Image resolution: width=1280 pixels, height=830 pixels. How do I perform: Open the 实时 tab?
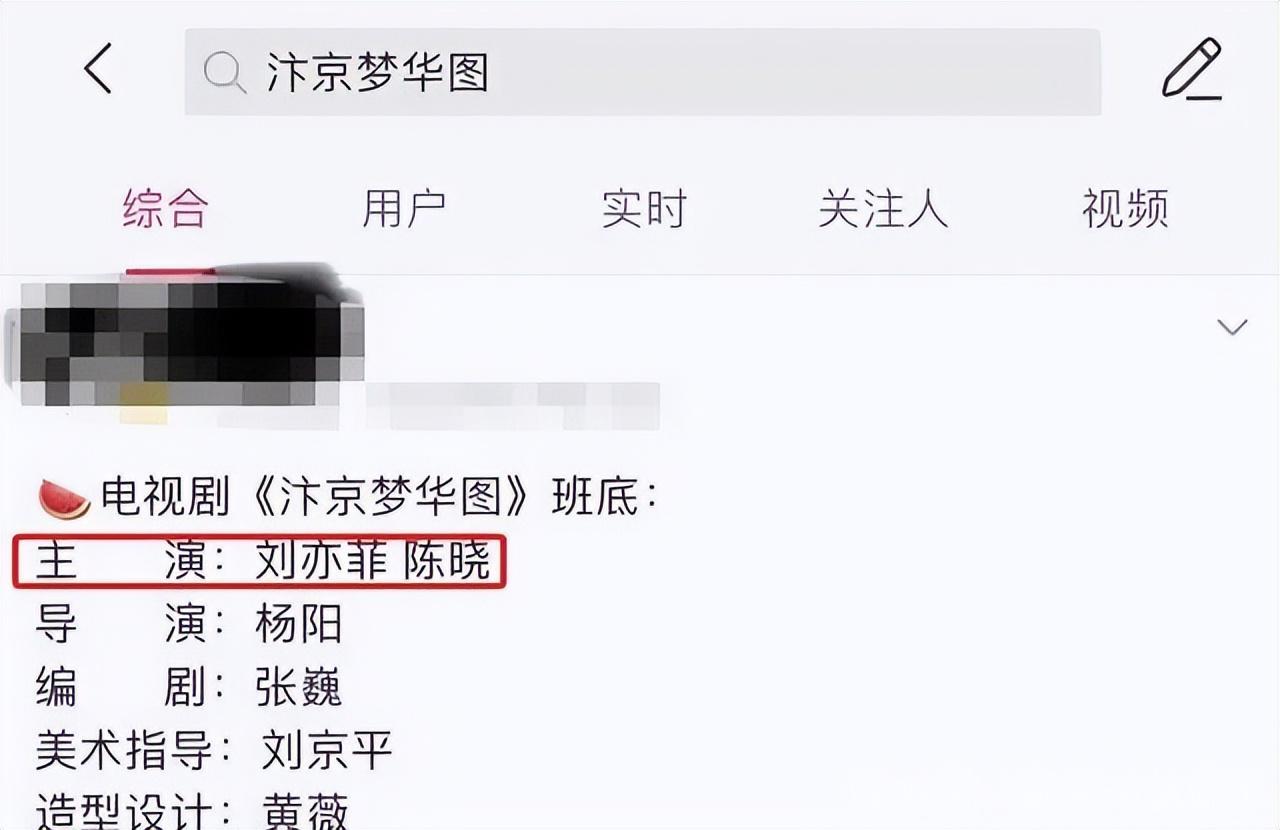644,210
